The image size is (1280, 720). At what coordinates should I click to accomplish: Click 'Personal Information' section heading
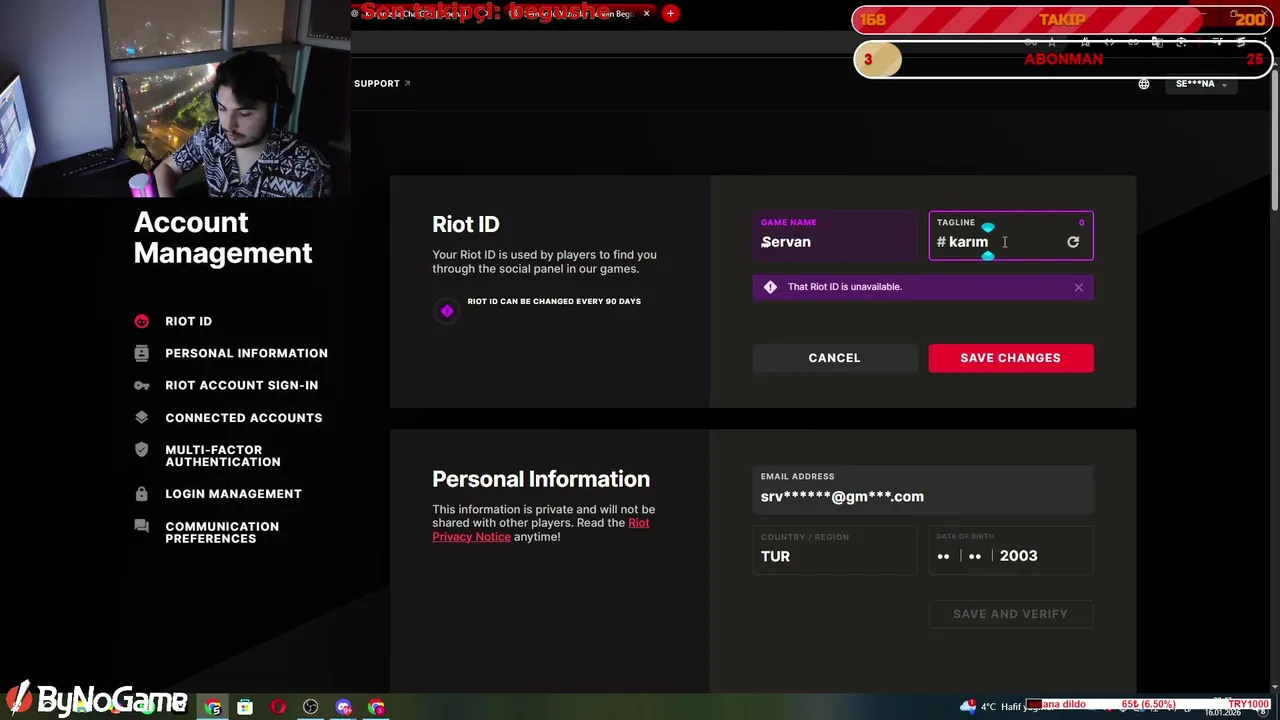[x=541, y=479]
